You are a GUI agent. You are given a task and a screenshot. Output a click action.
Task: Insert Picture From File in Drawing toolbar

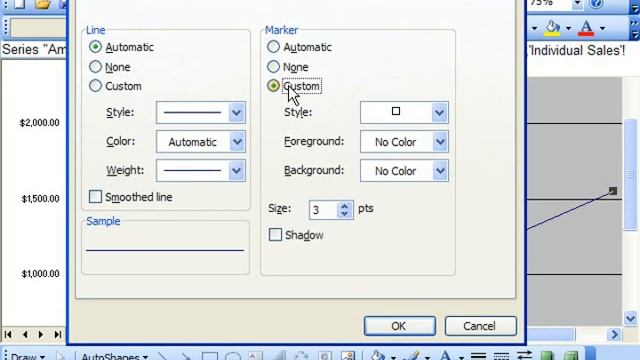point(348,356)
